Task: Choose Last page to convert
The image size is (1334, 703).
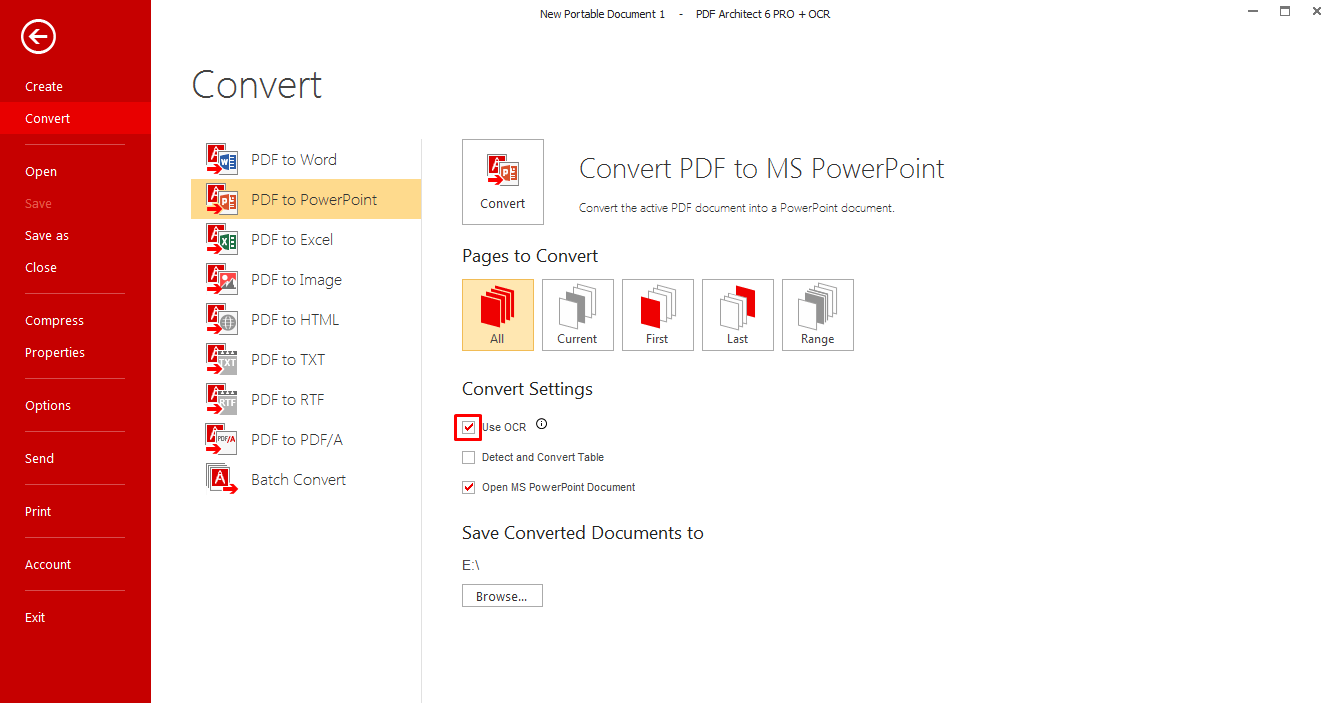Action: click(738, 315)
